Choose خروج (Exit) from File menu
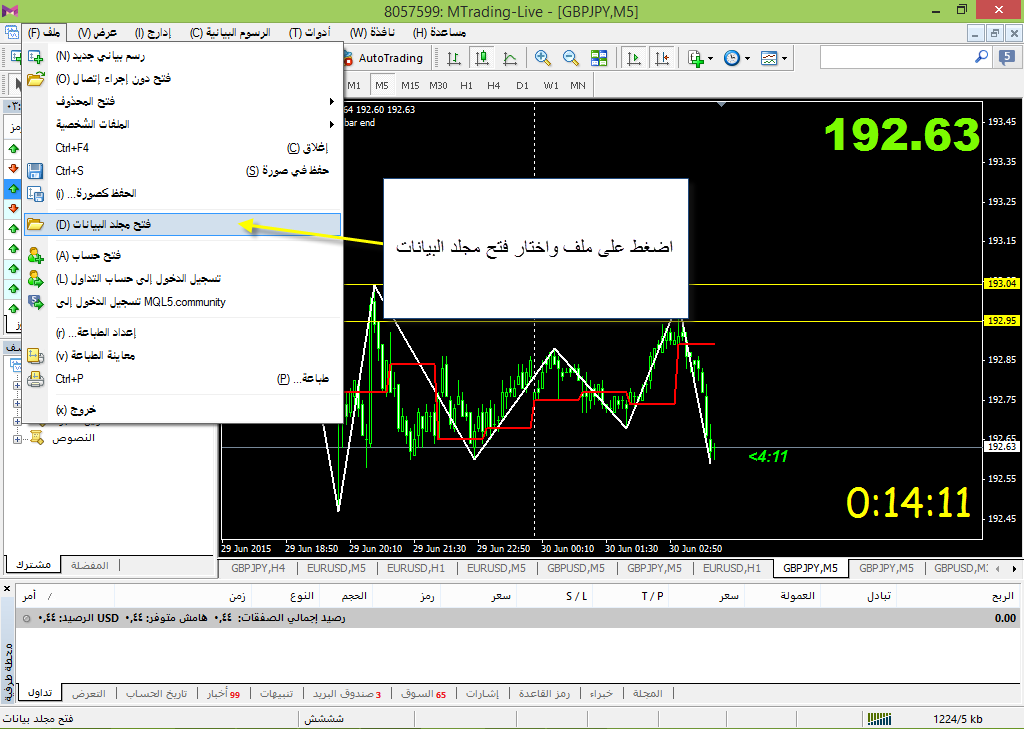Screen dimensions: 1024x729 pyautogui.click(x=182, y=410)
